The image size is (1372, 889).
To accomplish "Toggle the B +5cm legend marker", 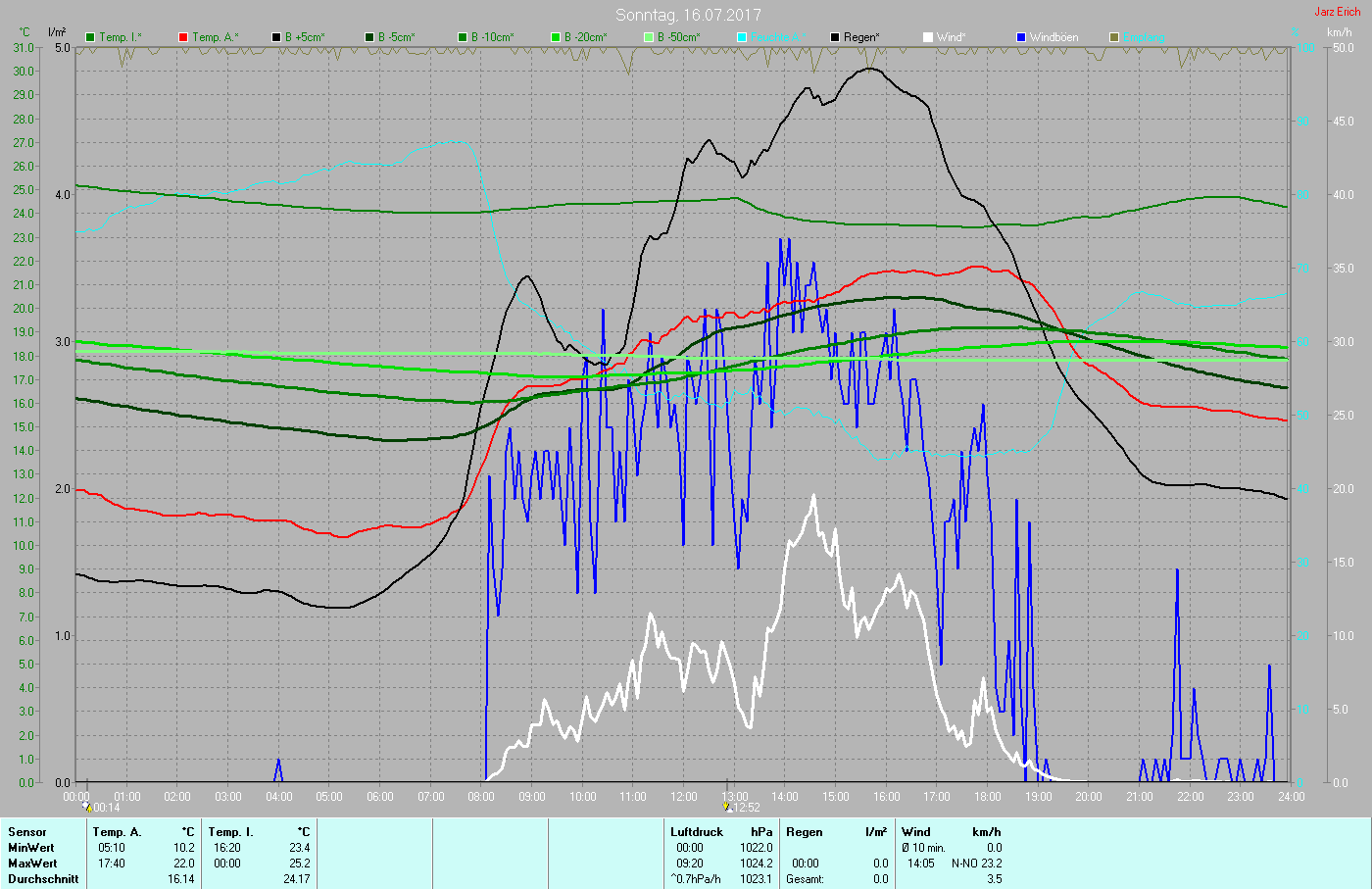I will (276, 37).
